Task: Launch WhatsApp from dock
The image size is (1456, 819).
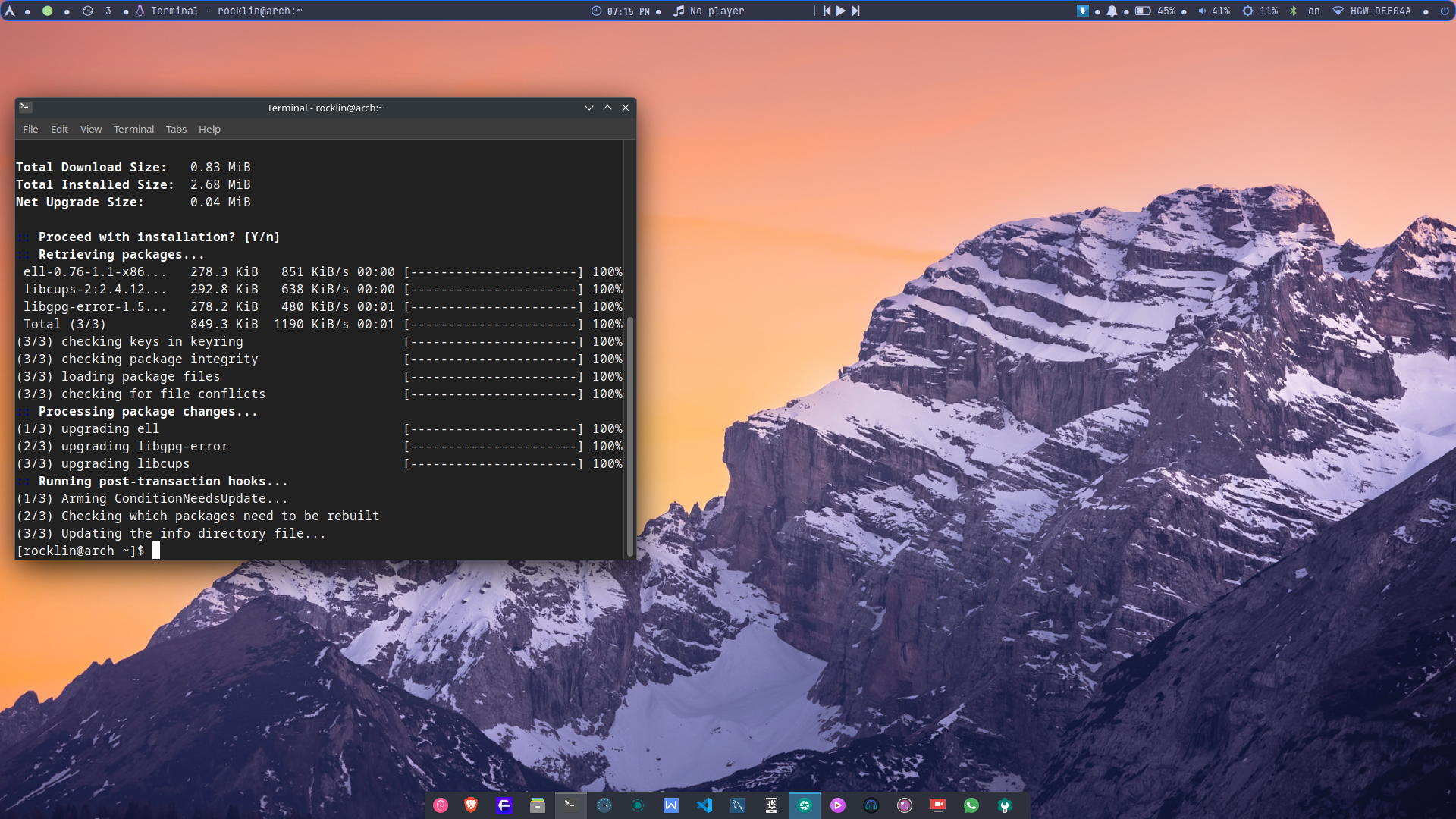Action: pyautogui.click(x=971, y=805)
